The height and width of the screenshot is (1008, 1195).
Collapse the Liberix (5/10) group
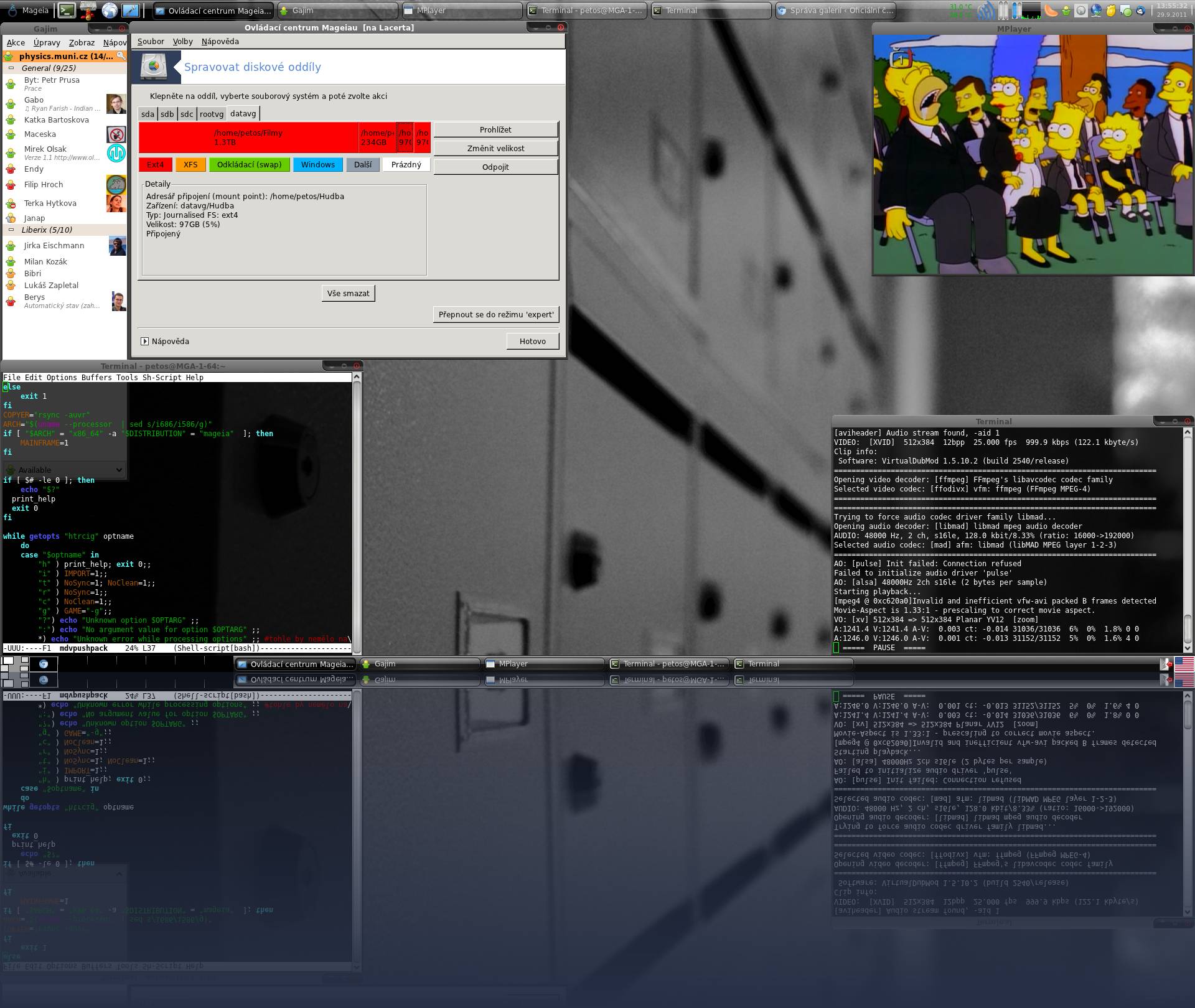point(11,230)
